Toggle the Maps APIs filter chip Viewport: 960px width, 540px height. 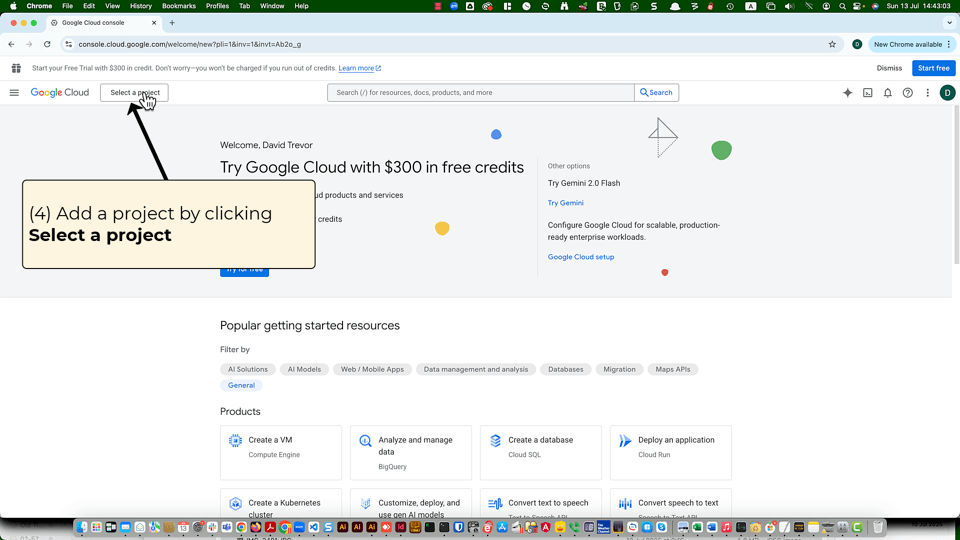pos(673,369)
